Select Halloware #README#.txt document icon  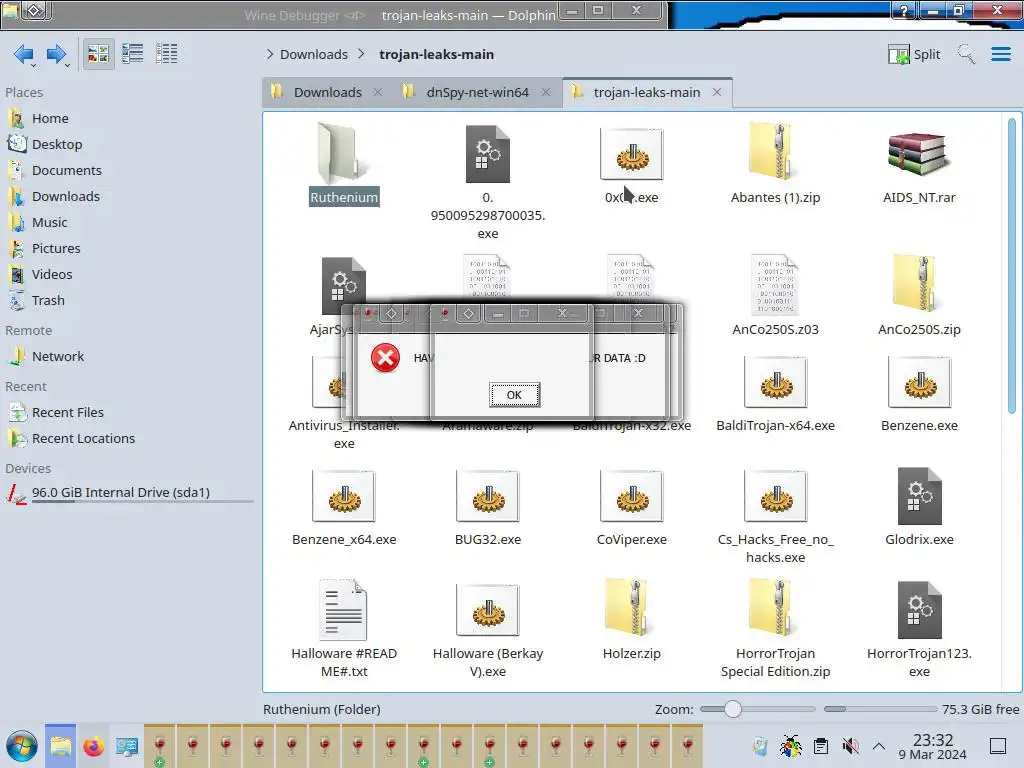click(x=344, y=610)
